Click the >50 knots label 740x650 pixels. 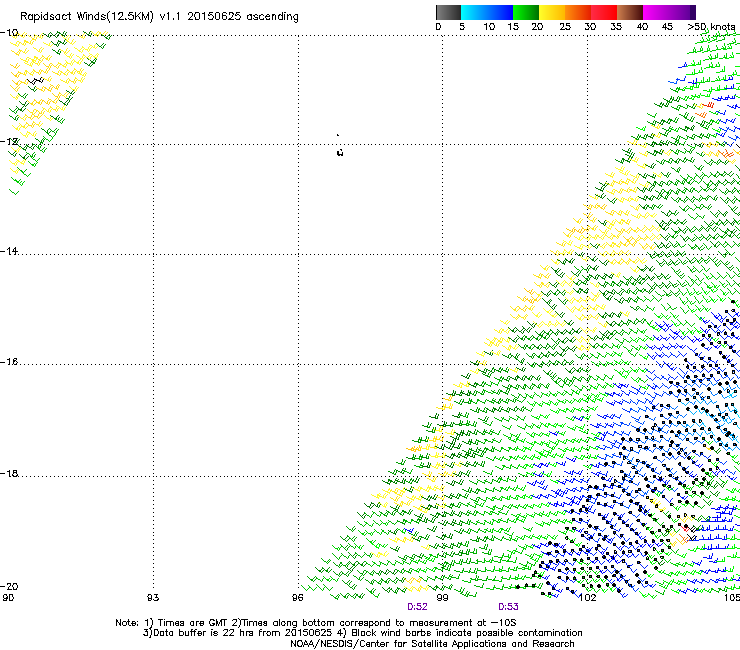point(711,27)
